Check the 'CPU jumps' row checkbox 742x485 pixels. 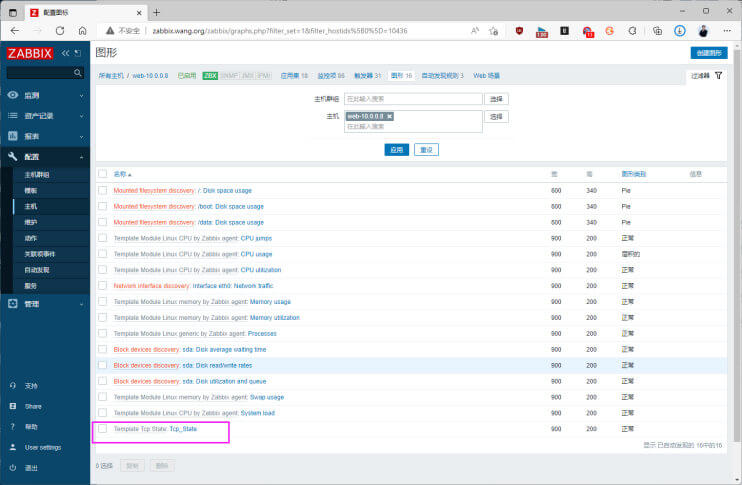[x=102, y=238]
